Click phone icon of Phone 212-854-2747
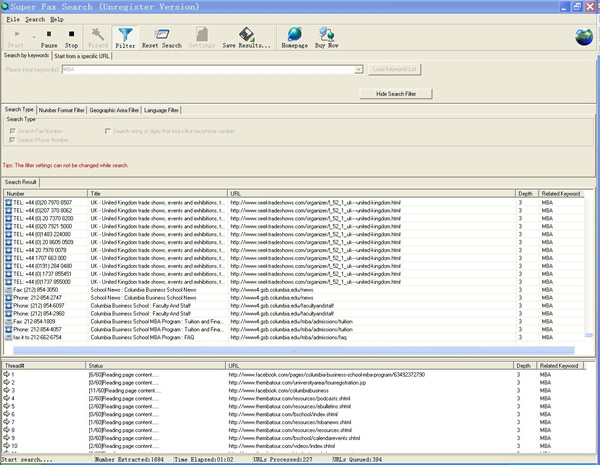 pos(8,297)
